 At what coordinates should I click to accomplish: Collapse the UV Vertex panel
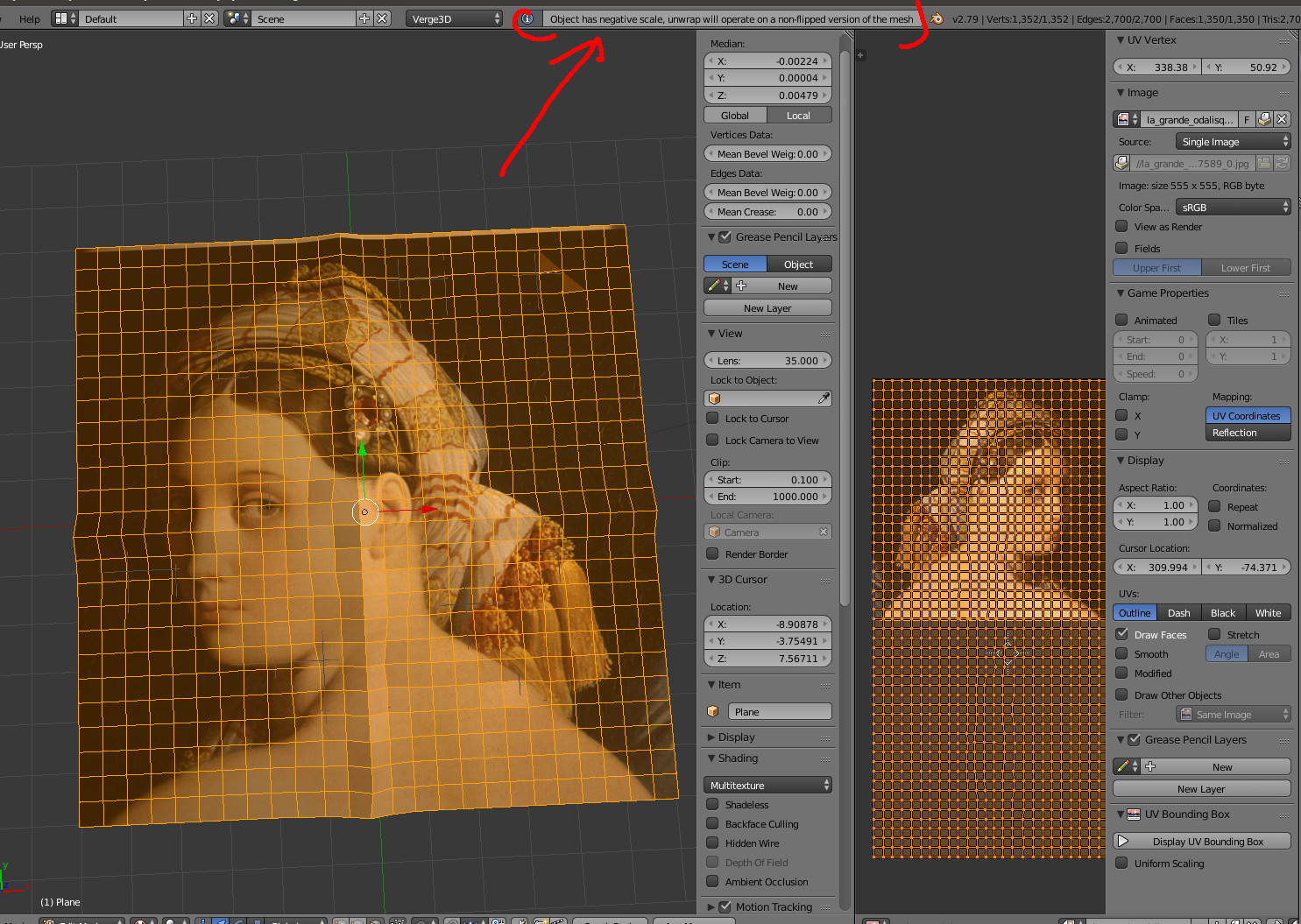point(1121,40)
